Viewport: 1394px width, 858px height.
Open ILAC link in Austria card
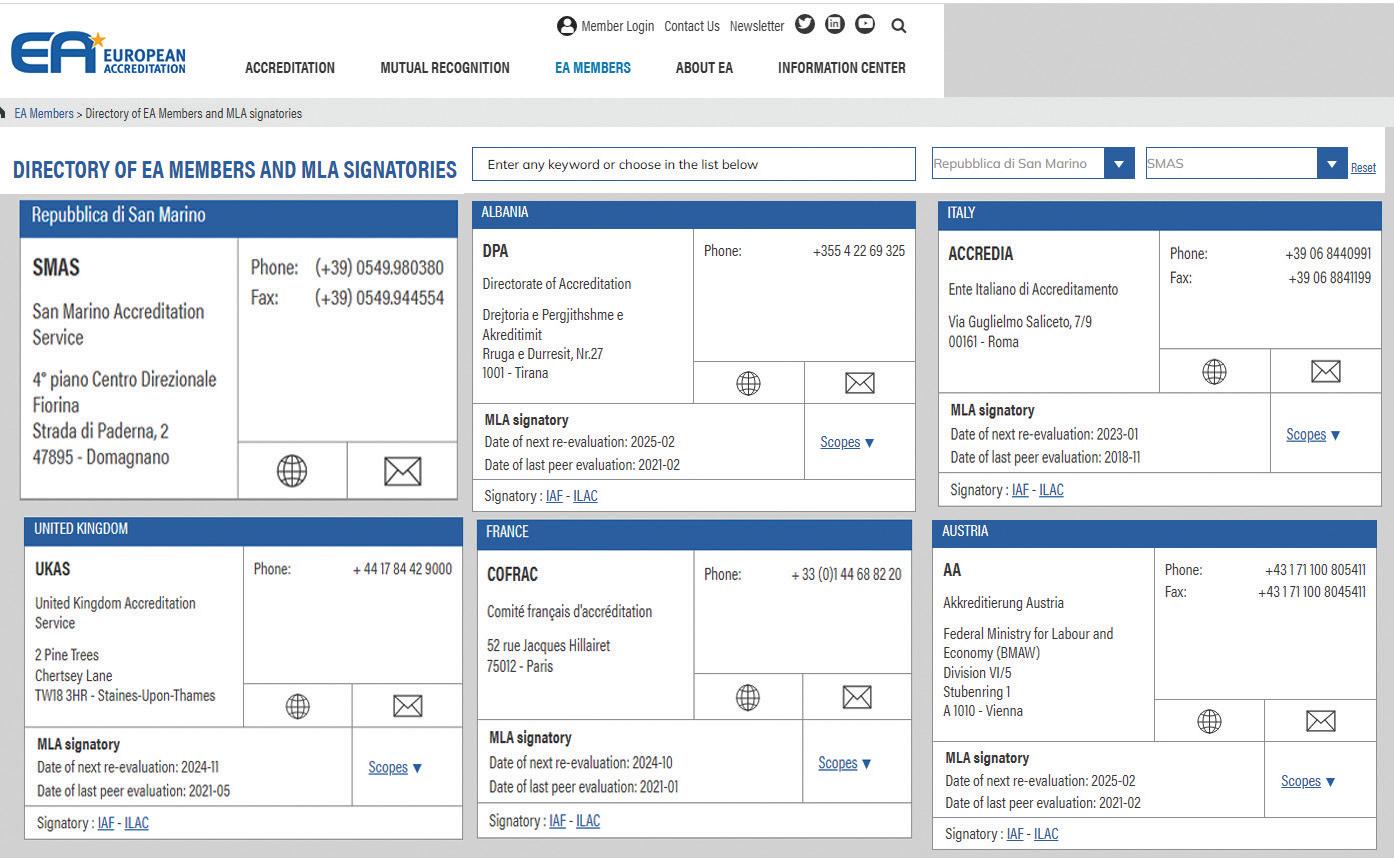click(x=1046, y=834)
